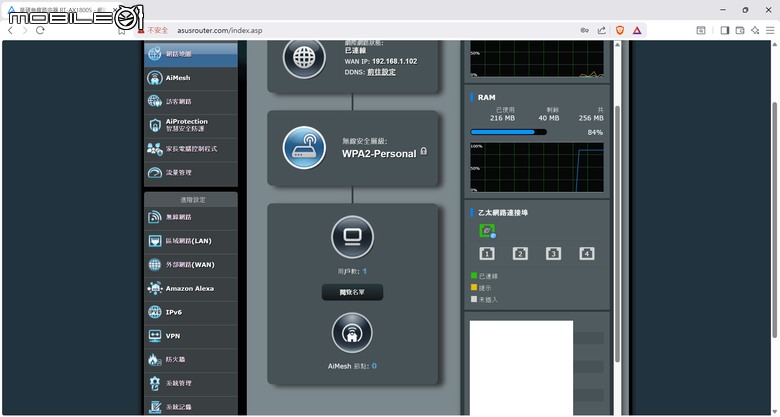The height and width of the screenshot is (417, 780).
Task: Click the lock icon beside WPA2-Personal
Action: coord(423,151)
